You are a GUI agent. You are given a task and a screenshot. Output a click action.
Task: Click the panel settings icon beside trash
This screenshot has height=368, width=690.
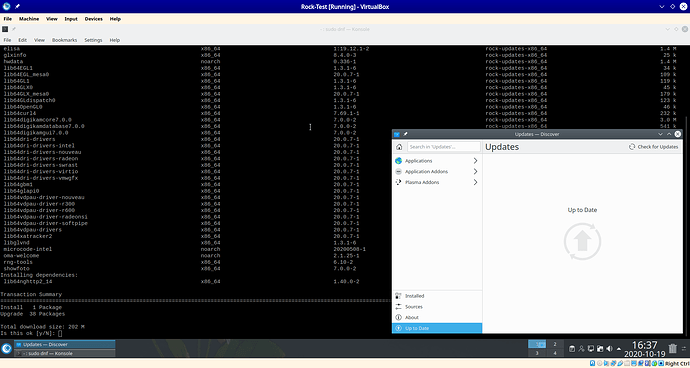[683, 349]
